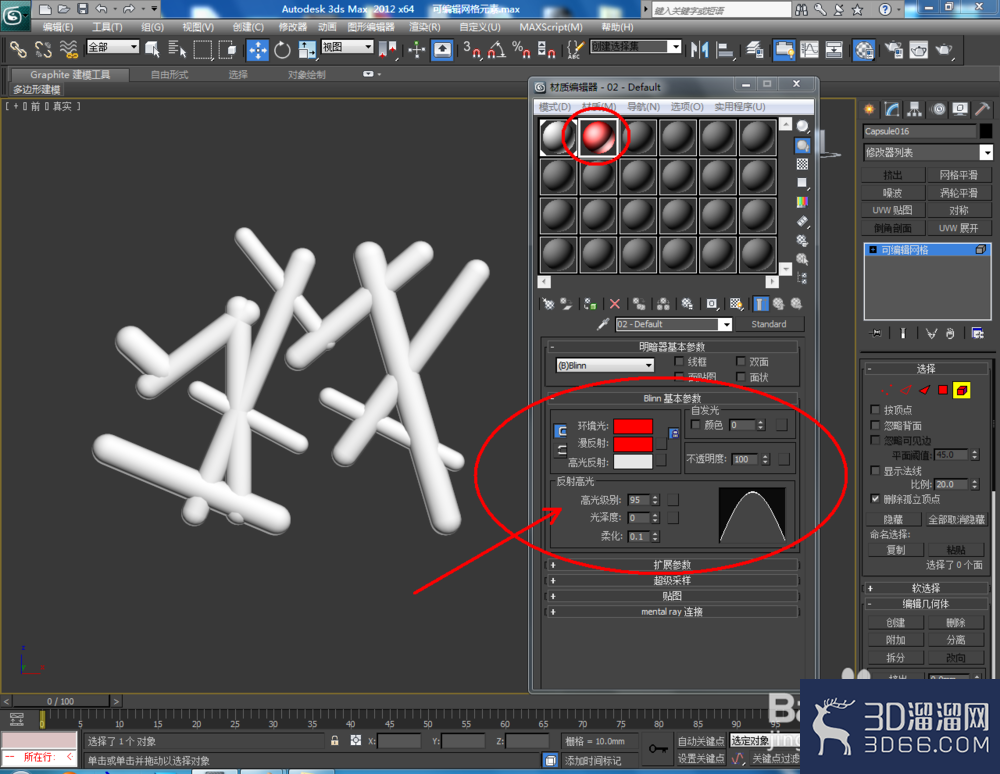Click red X reset material icon
The image size is (1000, 774).
tap(615, 303)
